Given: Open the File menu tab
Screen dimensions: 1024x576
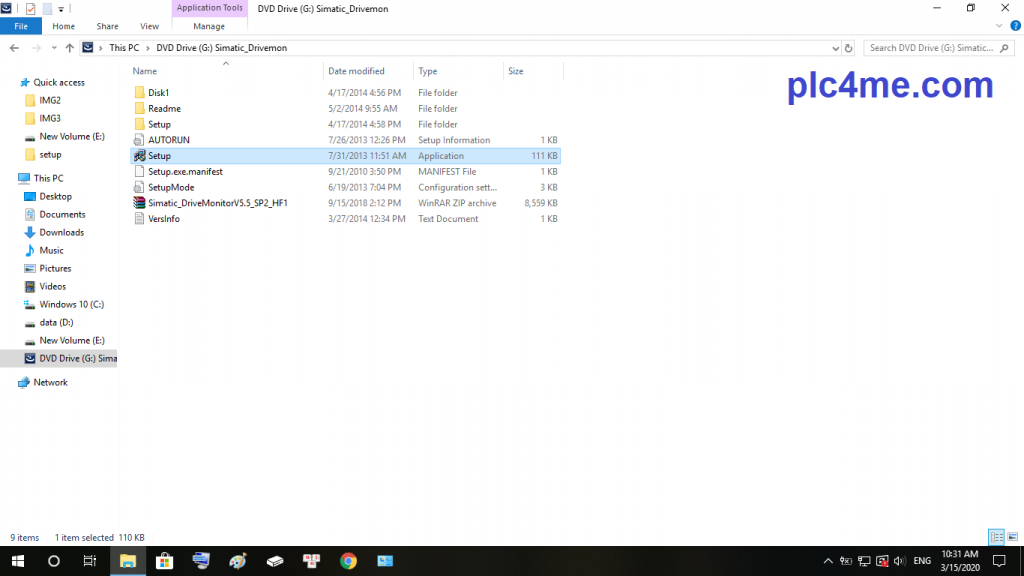Looking at the screenshot, I should click(x=21, y=26).
